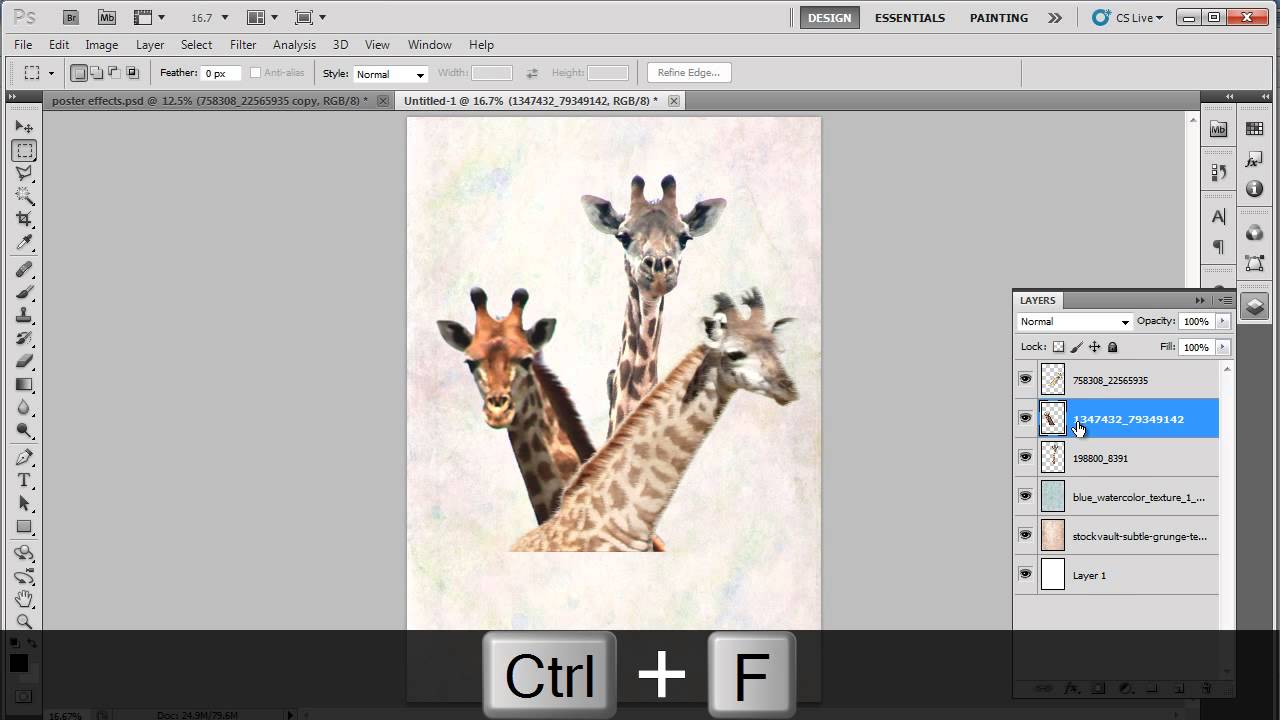Select the Eyedropper tool
Viewport: 1280px width, 720px height.
25,243
